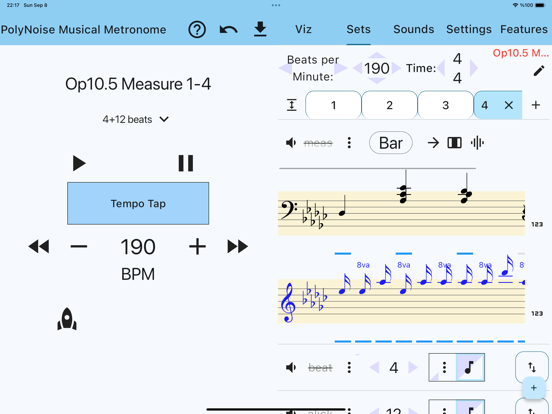Viewport: 552px width, 414px height.
Task: Decrease BPM with the minus button
Action: click(x=79, y=246)
